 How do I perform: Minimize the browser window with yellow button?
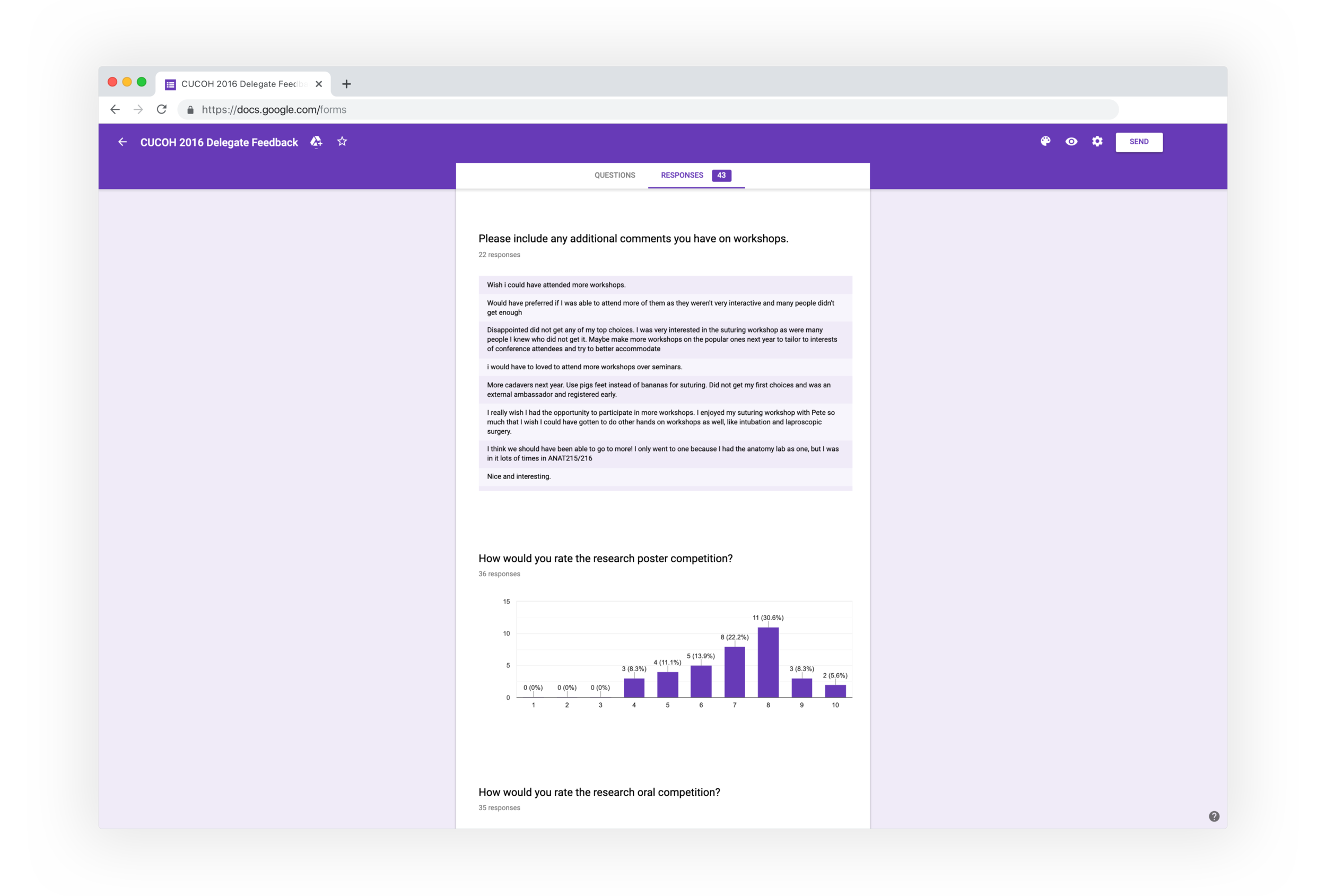point(127,82)
